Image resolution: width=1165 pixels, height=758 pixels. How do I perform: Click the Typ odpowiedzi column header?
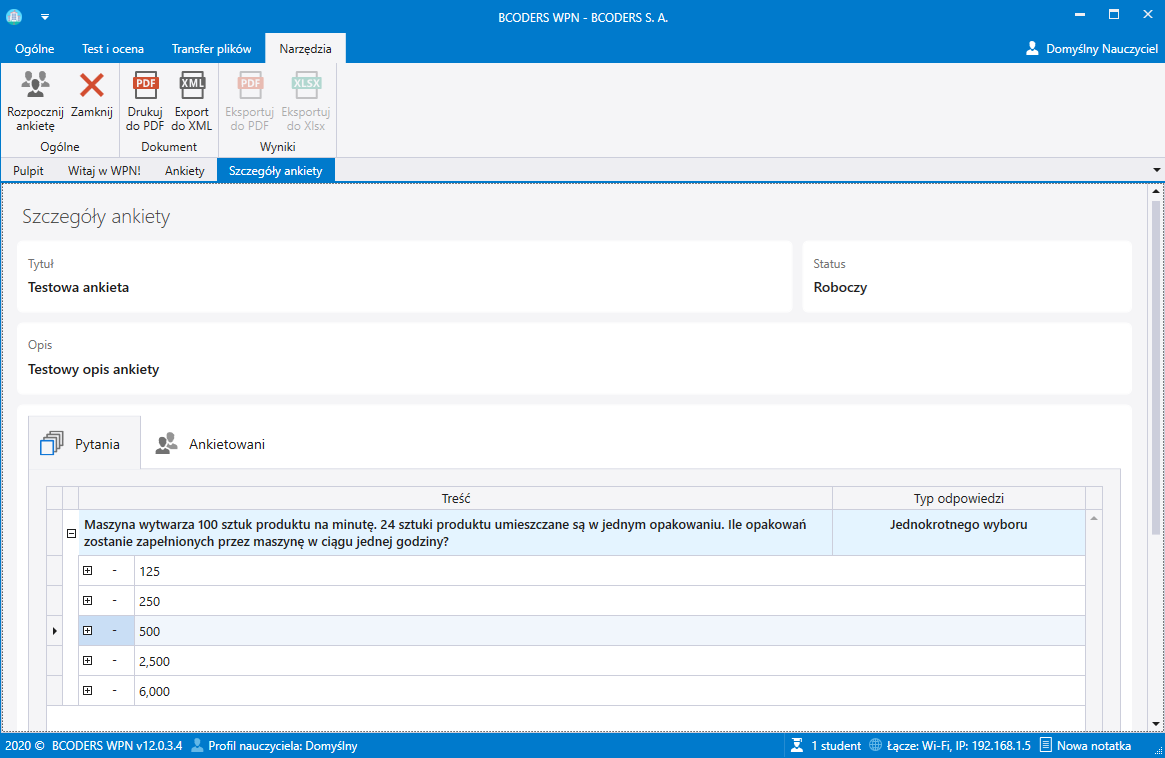pos(958,499)
